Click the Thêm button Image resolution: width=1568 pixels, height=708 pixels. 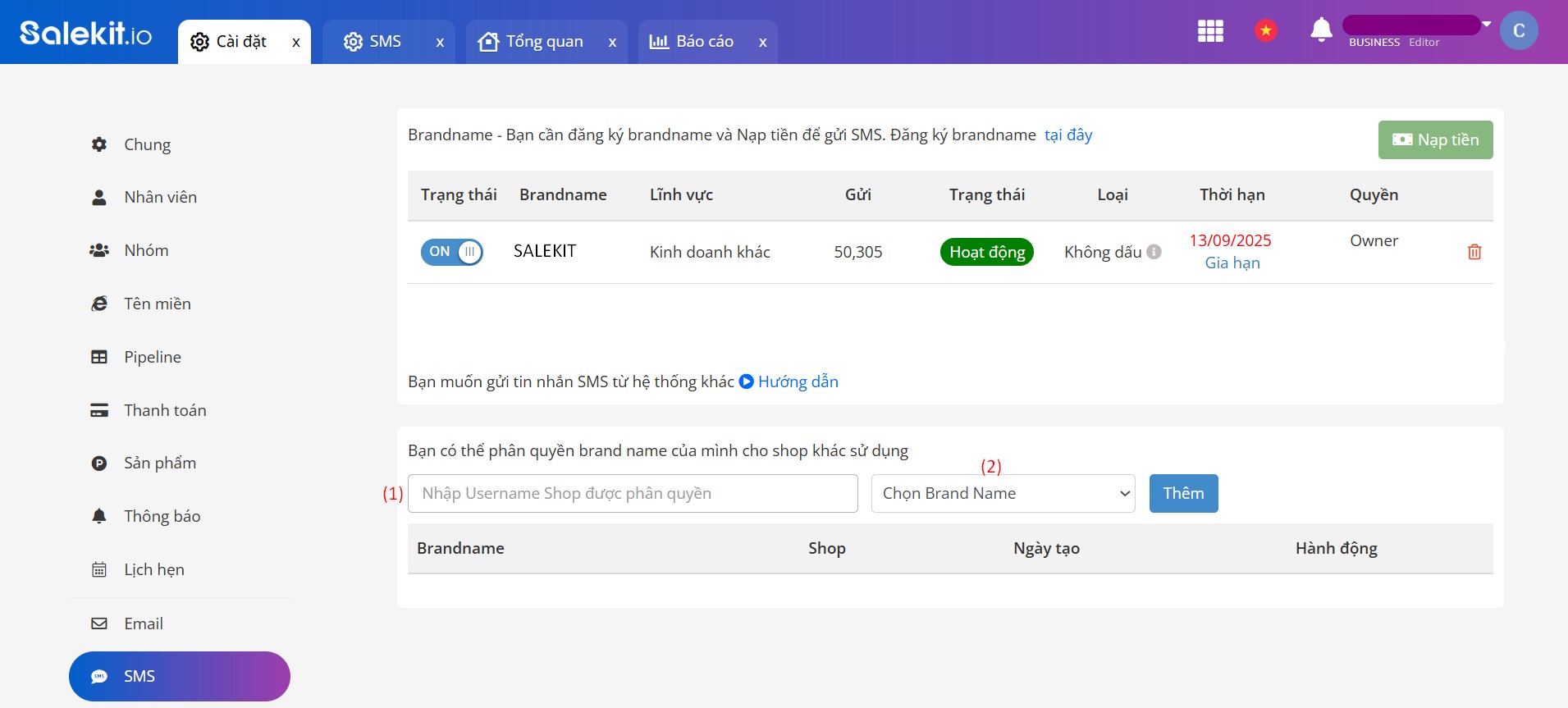pyautogui.click(x=1183, y=493)
